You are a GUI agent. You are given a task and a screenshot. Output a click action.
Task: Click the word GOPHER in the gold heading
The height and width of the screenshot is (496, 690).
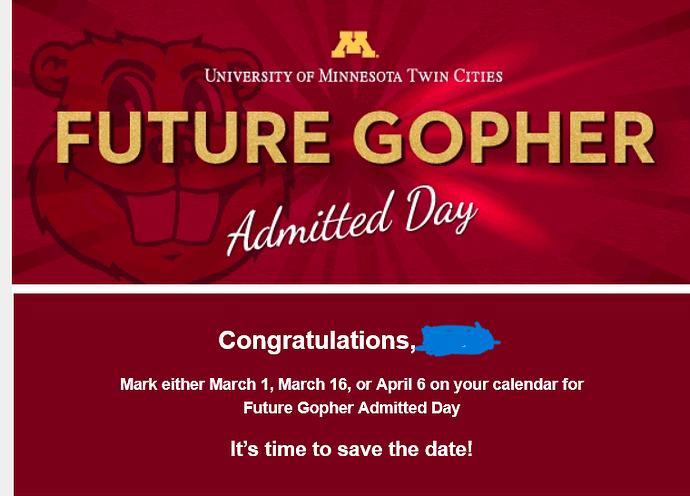[x=504, y=137]
